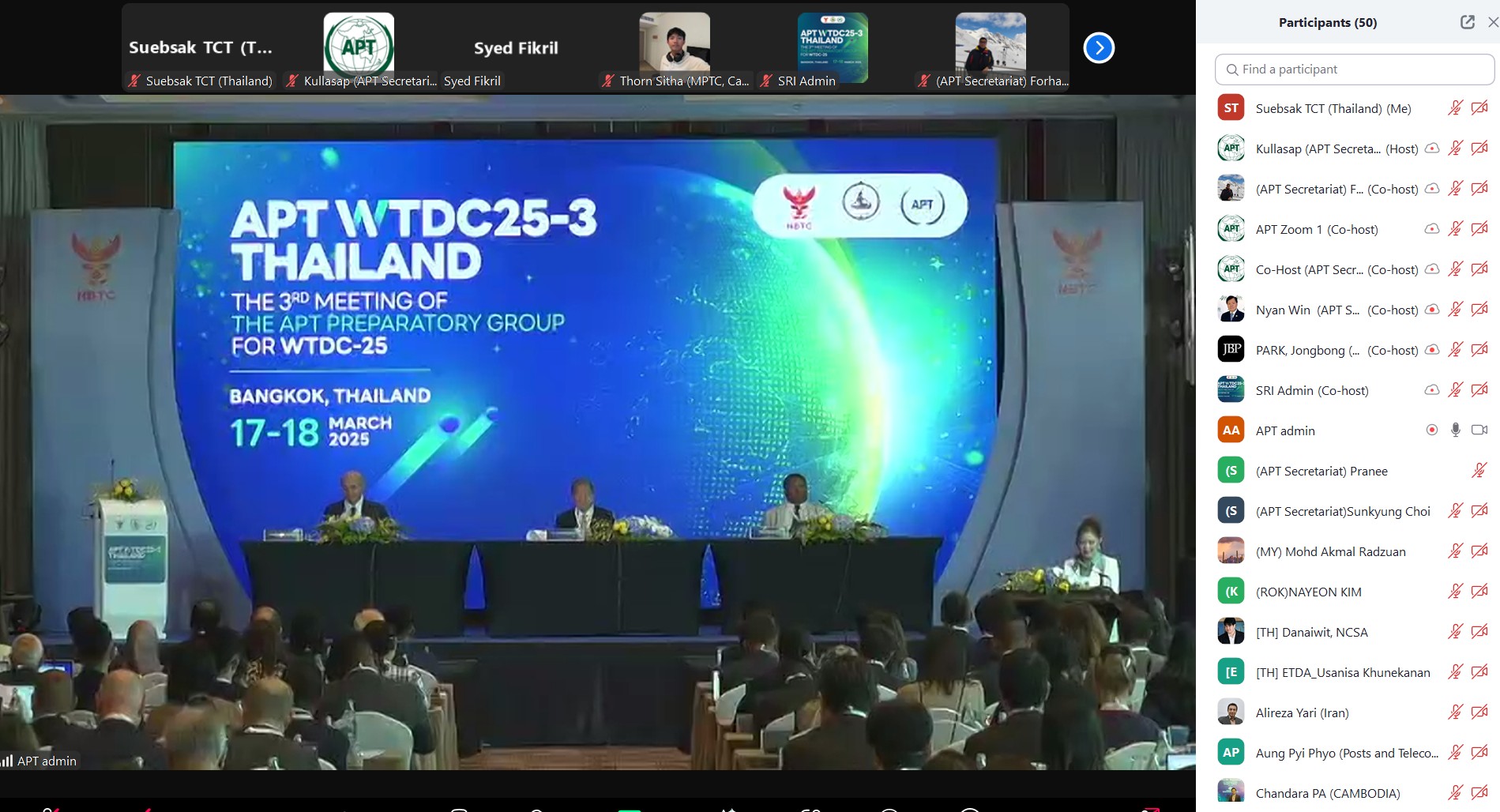Click muted mic icon for Sunkyung Choi
This screenshot has height=812, width=1500.
coord(1455,511)
